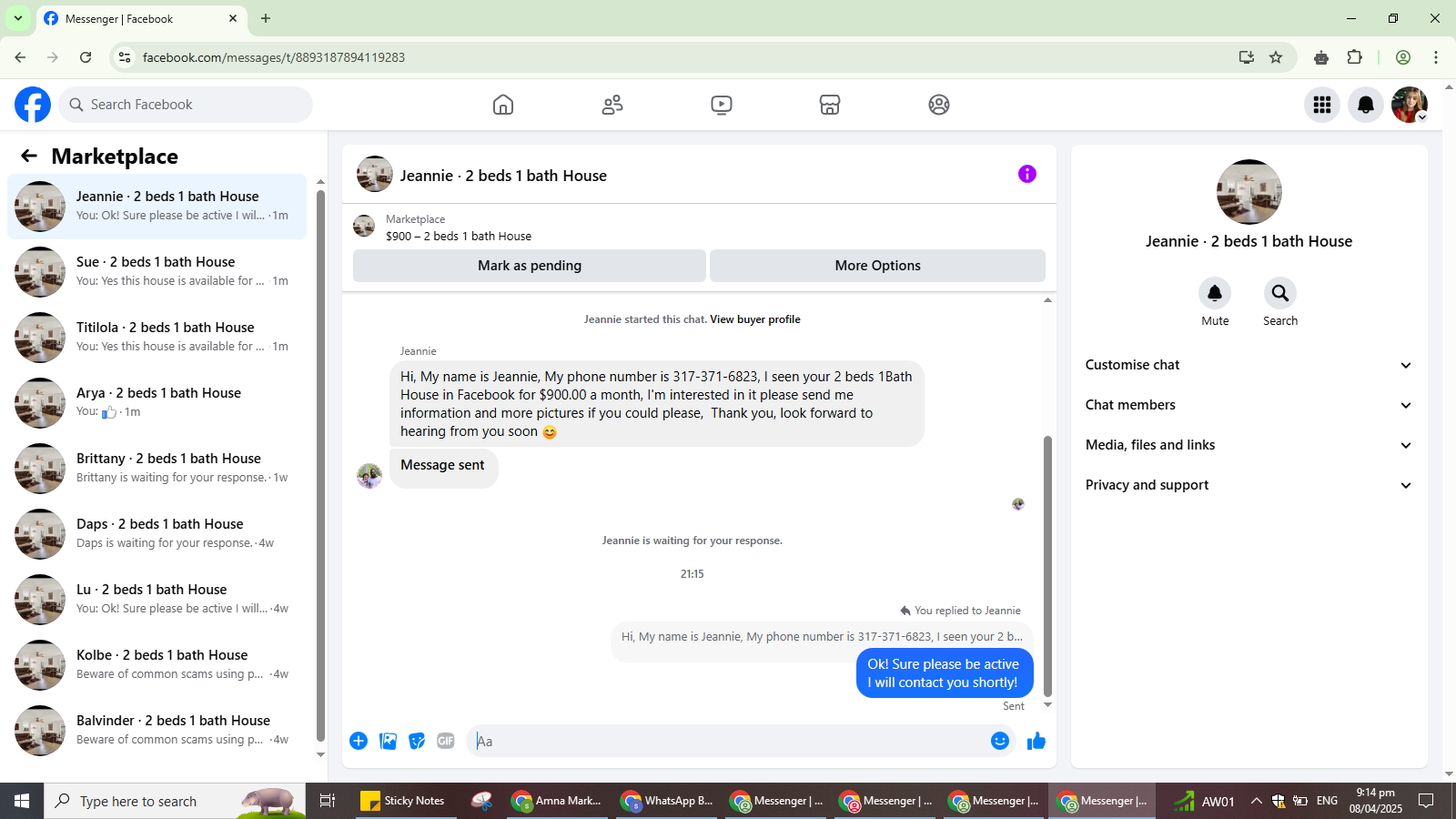
Task: Open the Marketplace storefront icon
Action: [830, 105]
